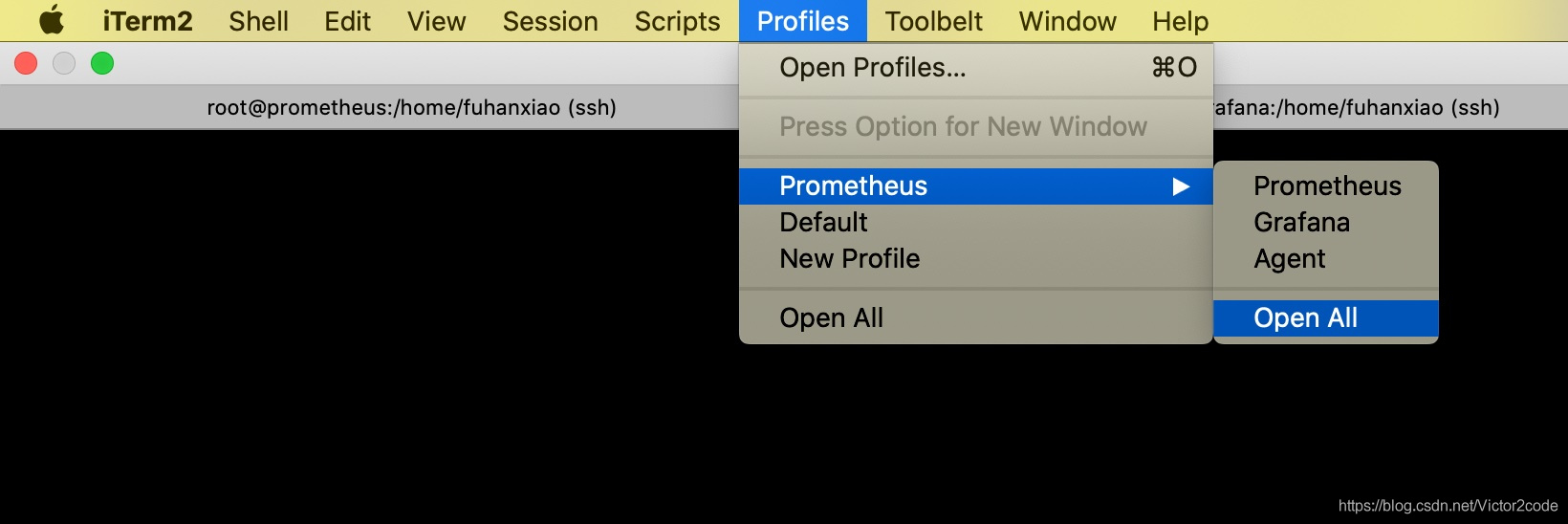Select the Default profile
The height and width of the screenshot is (524, 1568).
[x=823, y=223]
